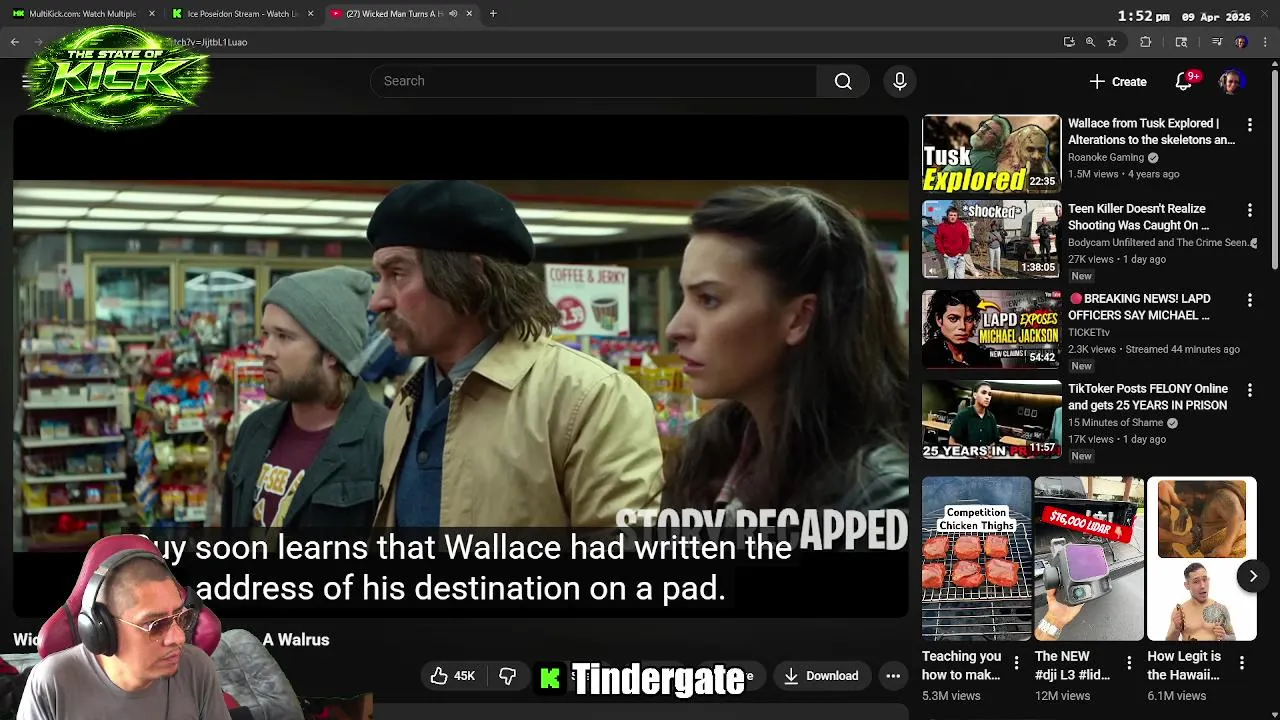Image resolution: width=1280 pixels, height=720 pixels.
Task: Open options for BREAKING NEWS LAPD video
Action: 1249,300
